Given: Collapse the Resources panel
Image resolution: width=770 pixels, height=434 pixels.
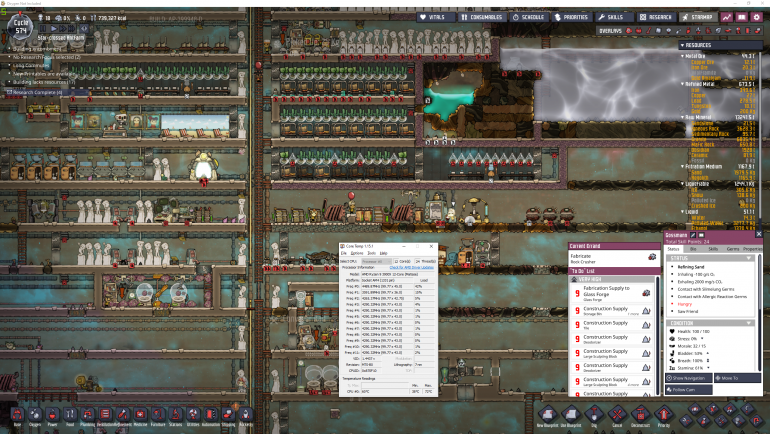Looking at the screenshot, I should coord(683,45).
